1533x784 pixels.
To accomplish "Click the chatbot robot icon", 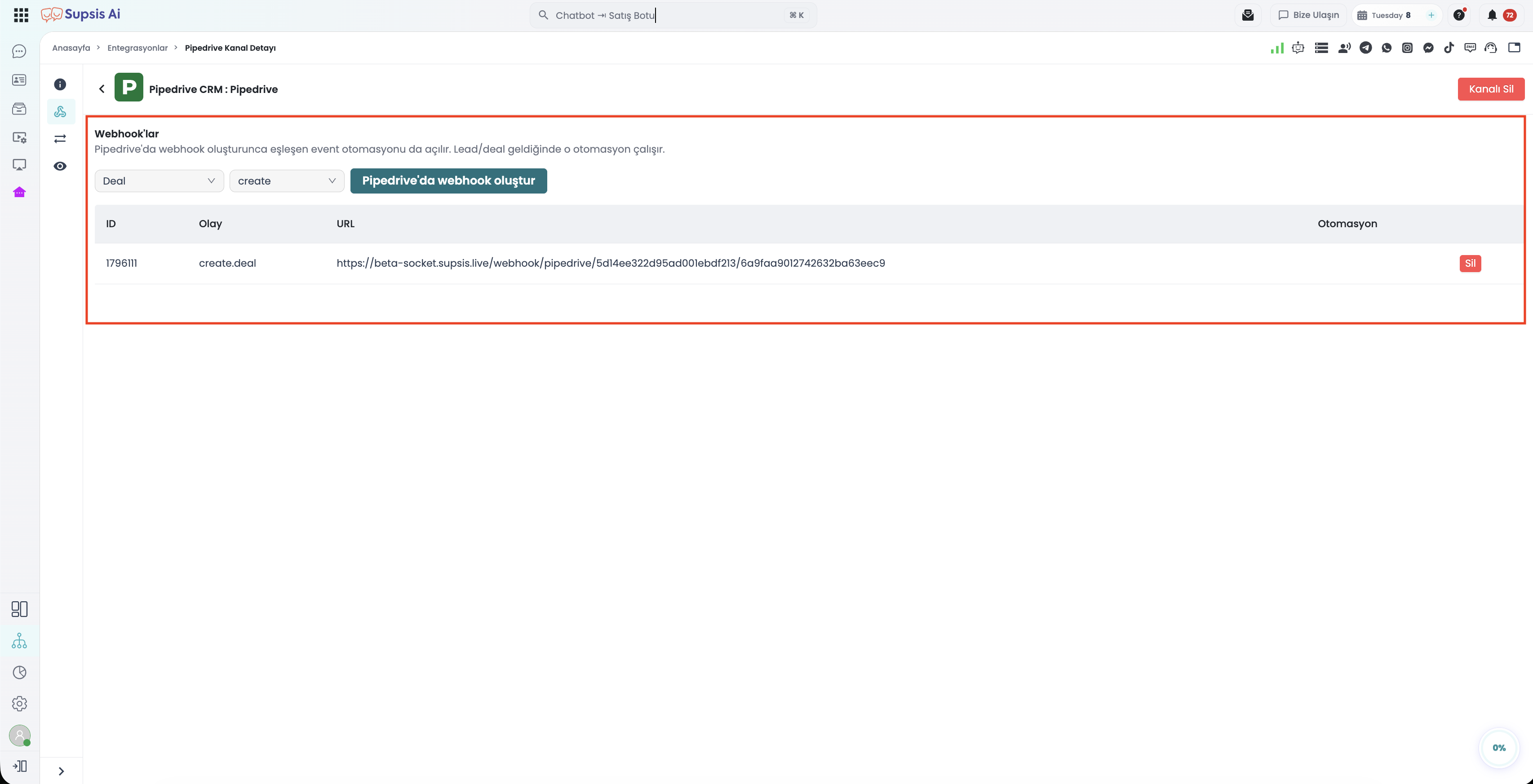I will click(x=1298, y=48).
